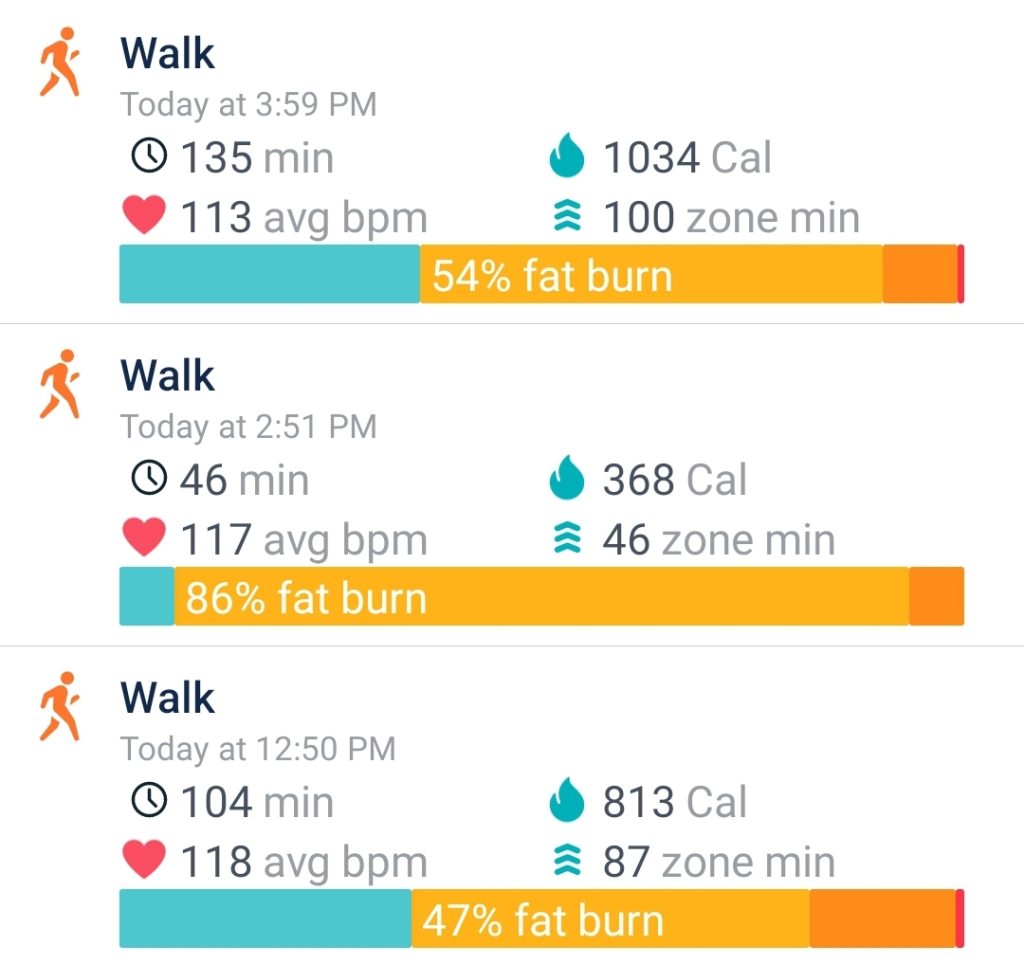Click the teal segment of the 47% fat burn bar

[260, 918]
